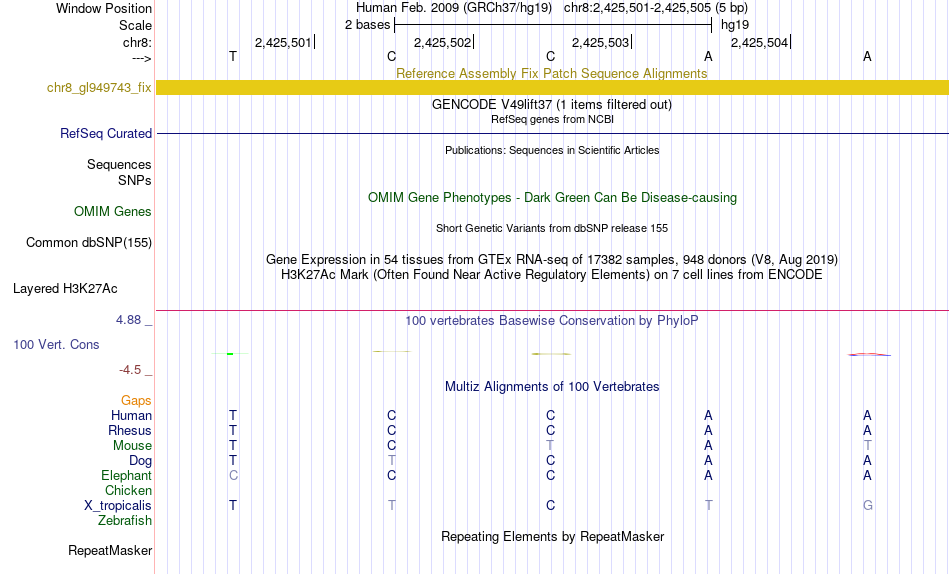The width and height of the screenshot is (950, 574).
Task: Click the Reference Assembly Fix Patch Sequence Alignments title
Action: 552,73
